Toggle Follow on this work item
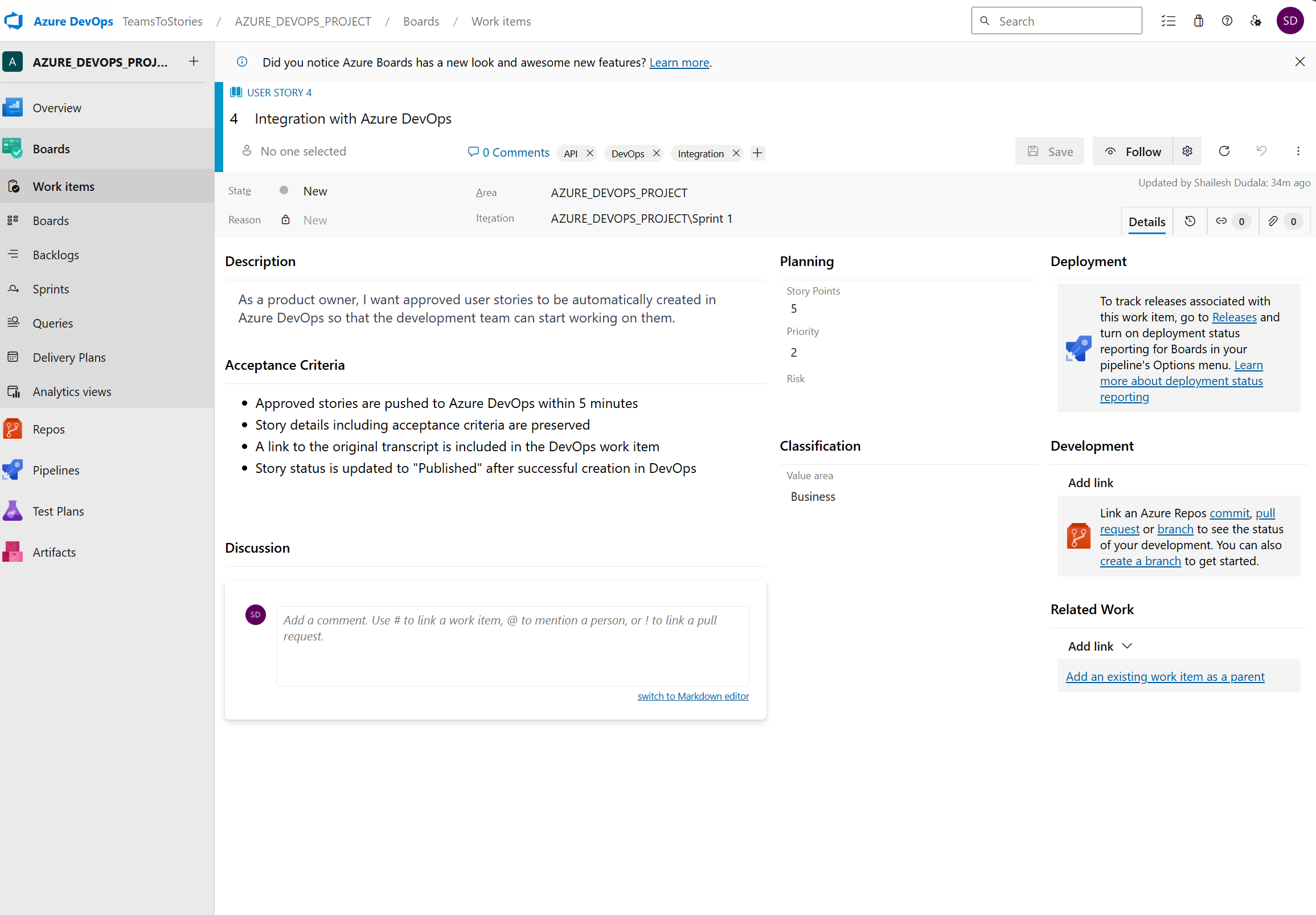1316x915 pixels. coord(1133,152)
